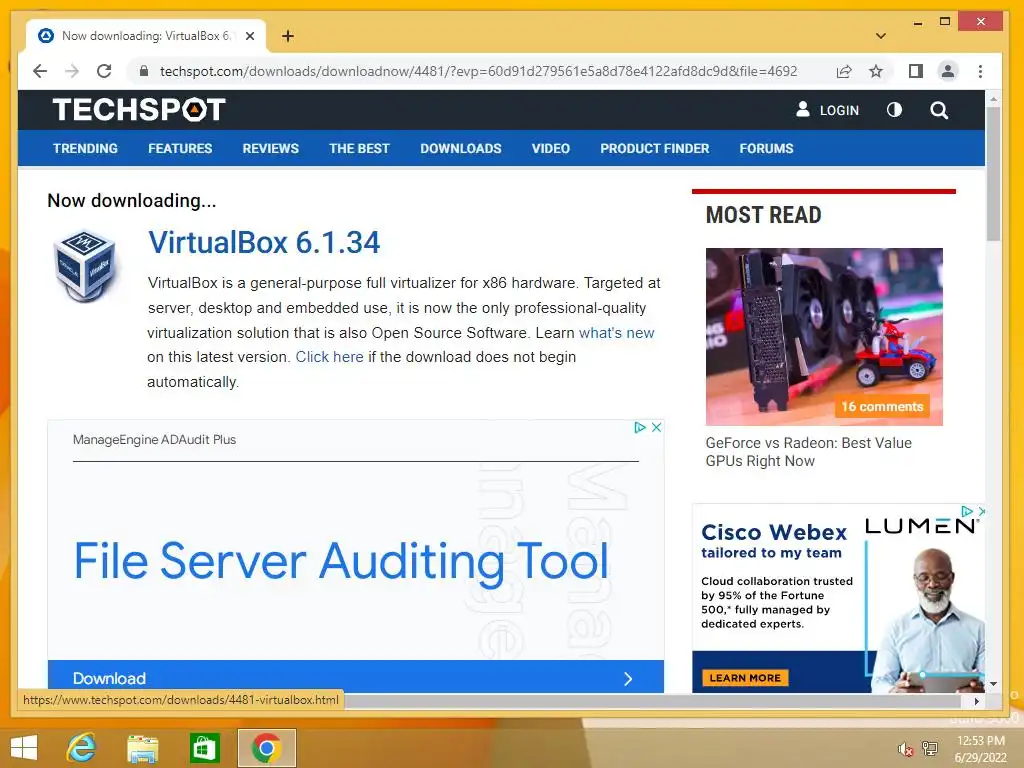This screenshot has height=768, width=1024.
Task: Click the LOGIN text link
Action: point(839,110)
